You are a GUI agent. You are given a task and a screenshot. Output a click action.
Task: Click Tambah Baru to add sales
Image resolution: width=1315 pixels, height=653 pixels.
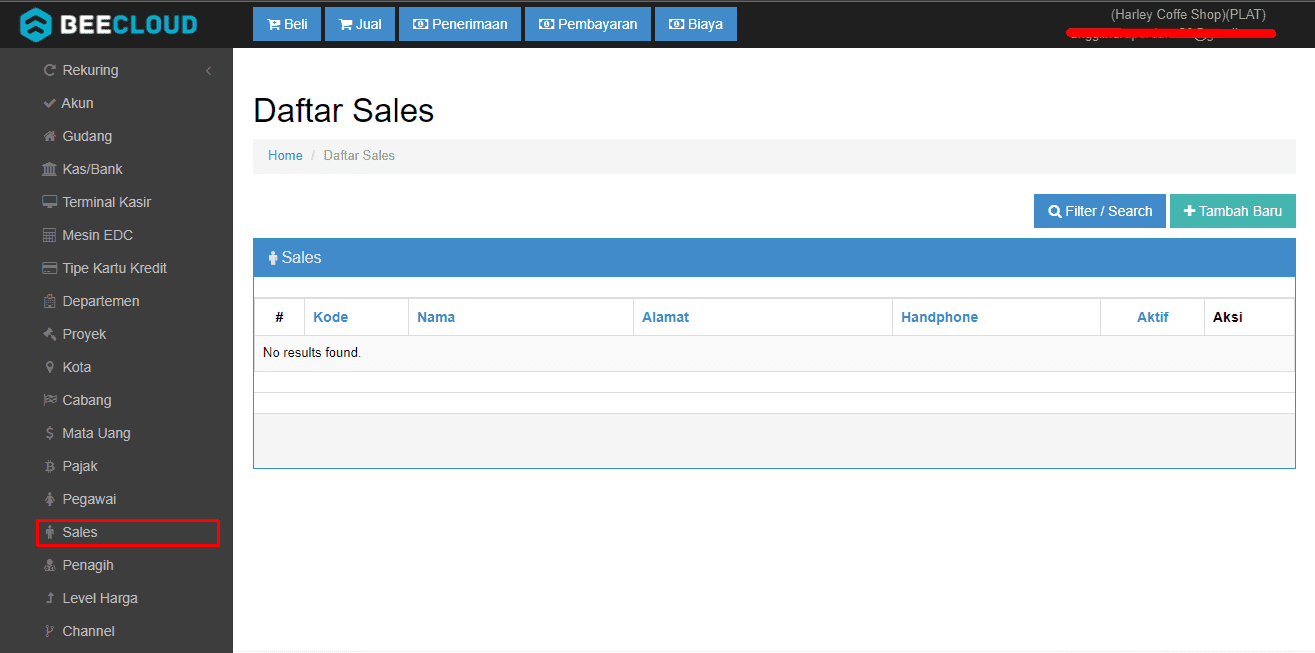1233,211
